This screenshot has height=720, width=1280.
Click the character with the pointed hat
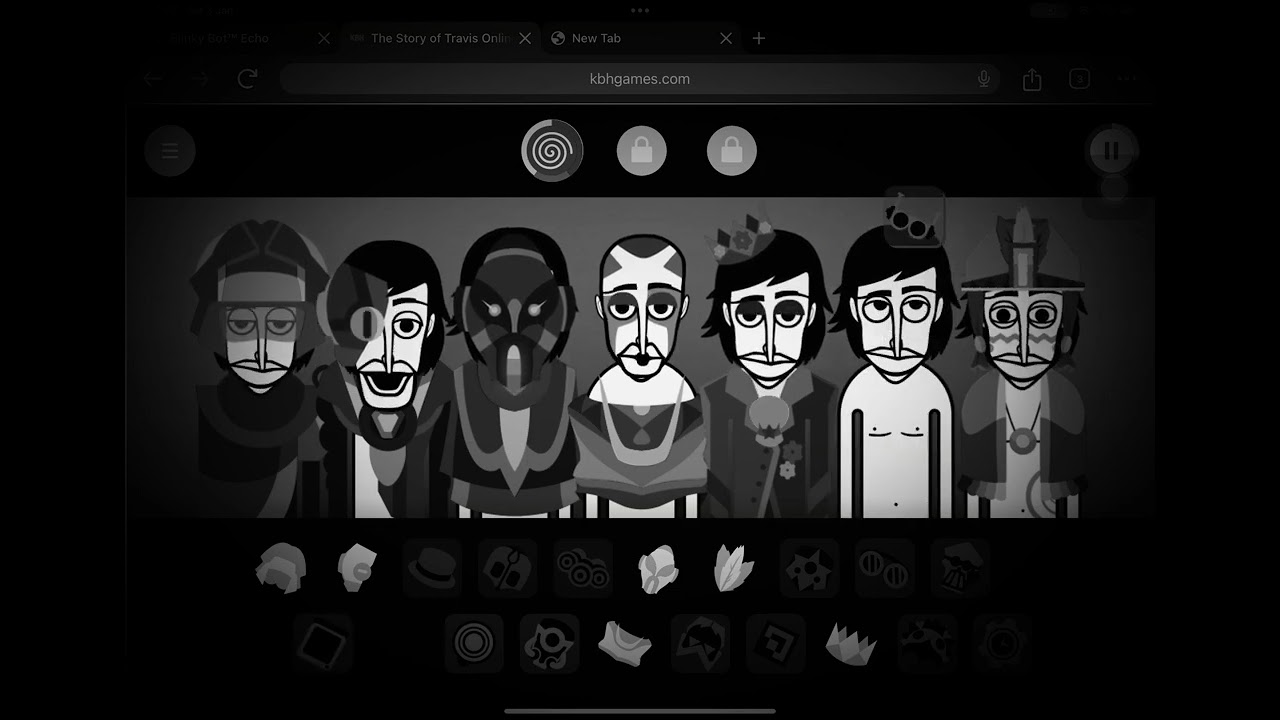point(1022,364)
